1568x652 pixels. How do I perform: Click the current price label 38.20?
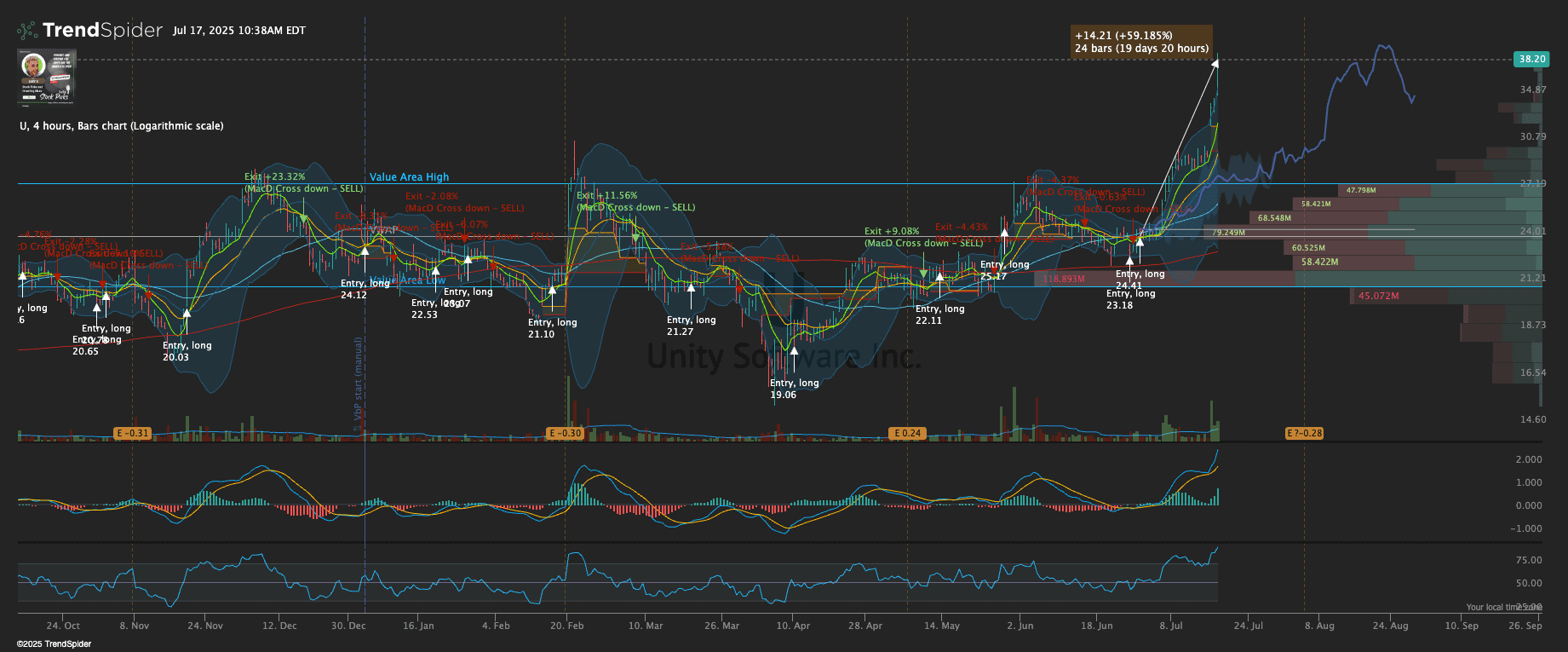click(x=1531, y=59)
